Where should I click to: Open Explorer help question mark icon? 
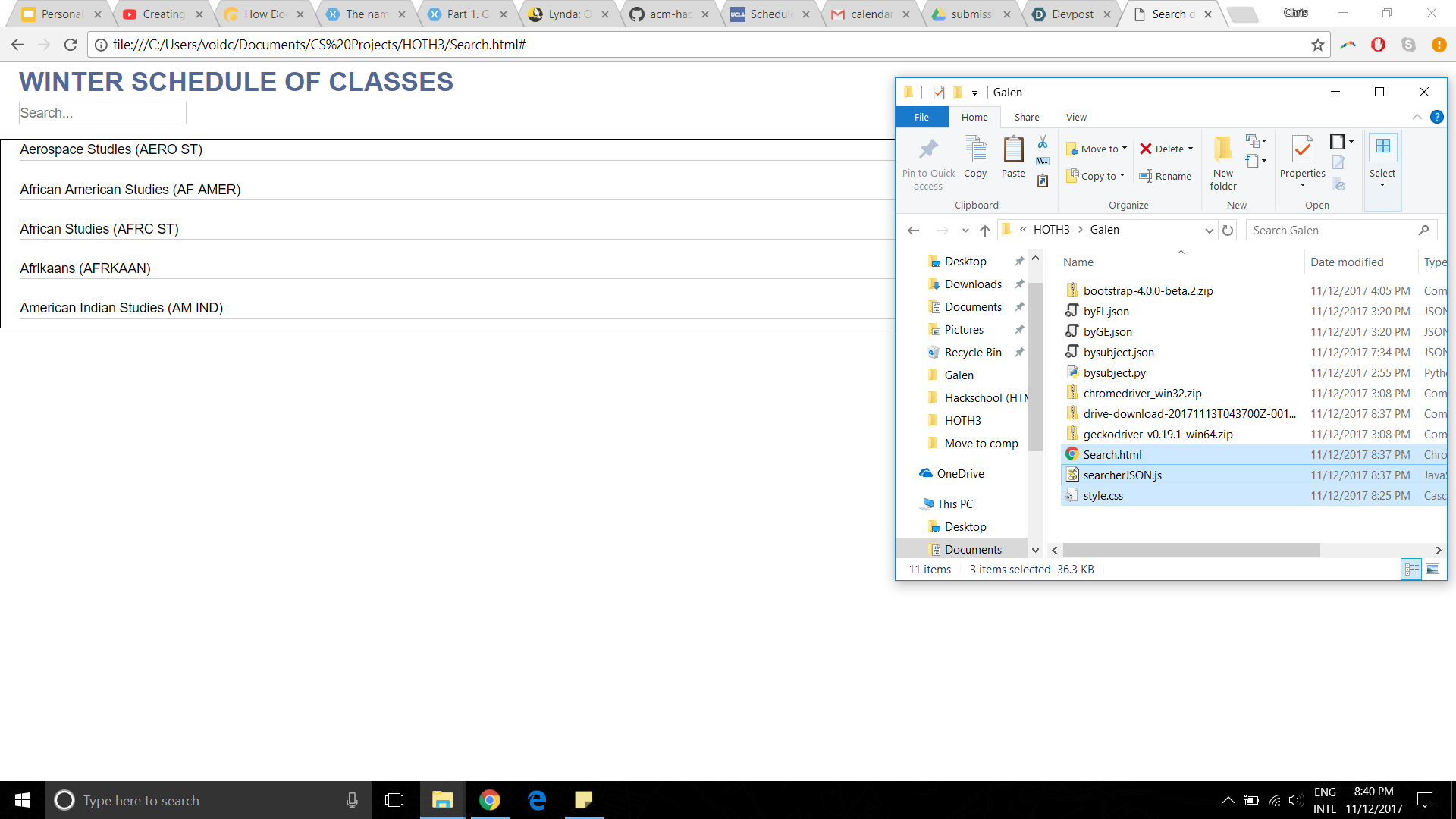coord(1436,117)
